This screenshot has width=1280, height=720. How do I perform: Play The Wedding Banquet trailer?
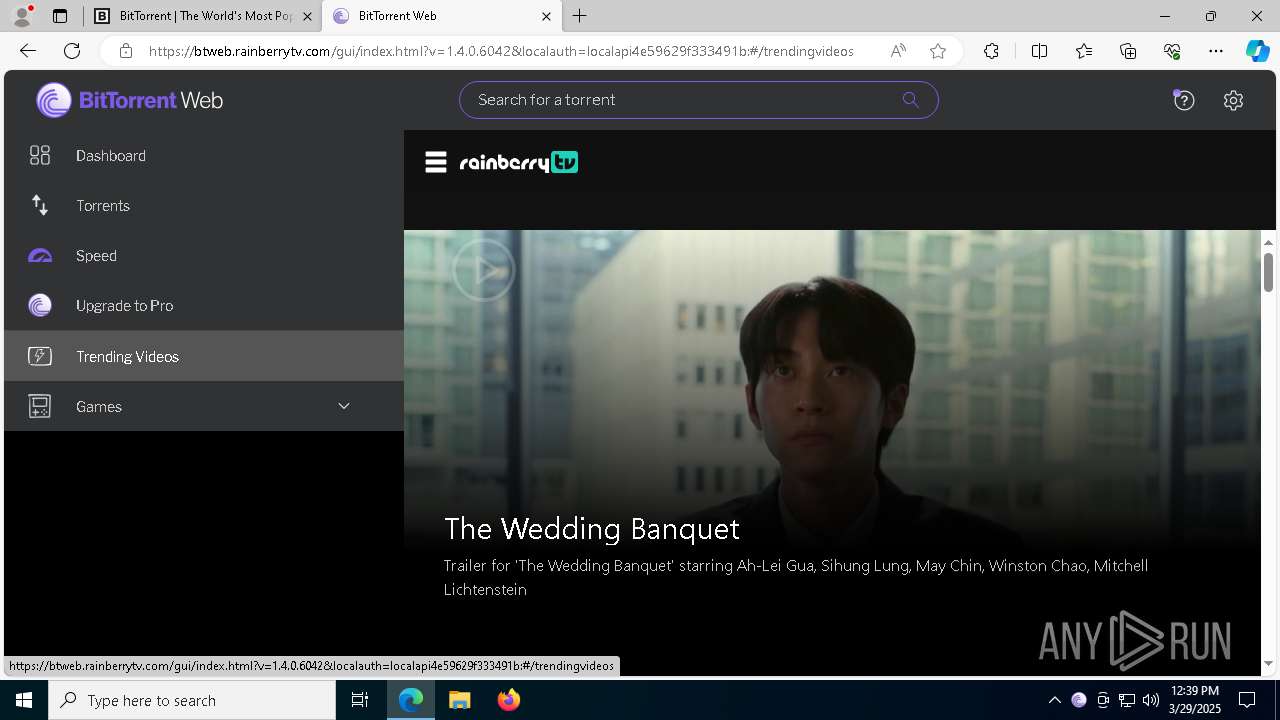pos(483,270)
